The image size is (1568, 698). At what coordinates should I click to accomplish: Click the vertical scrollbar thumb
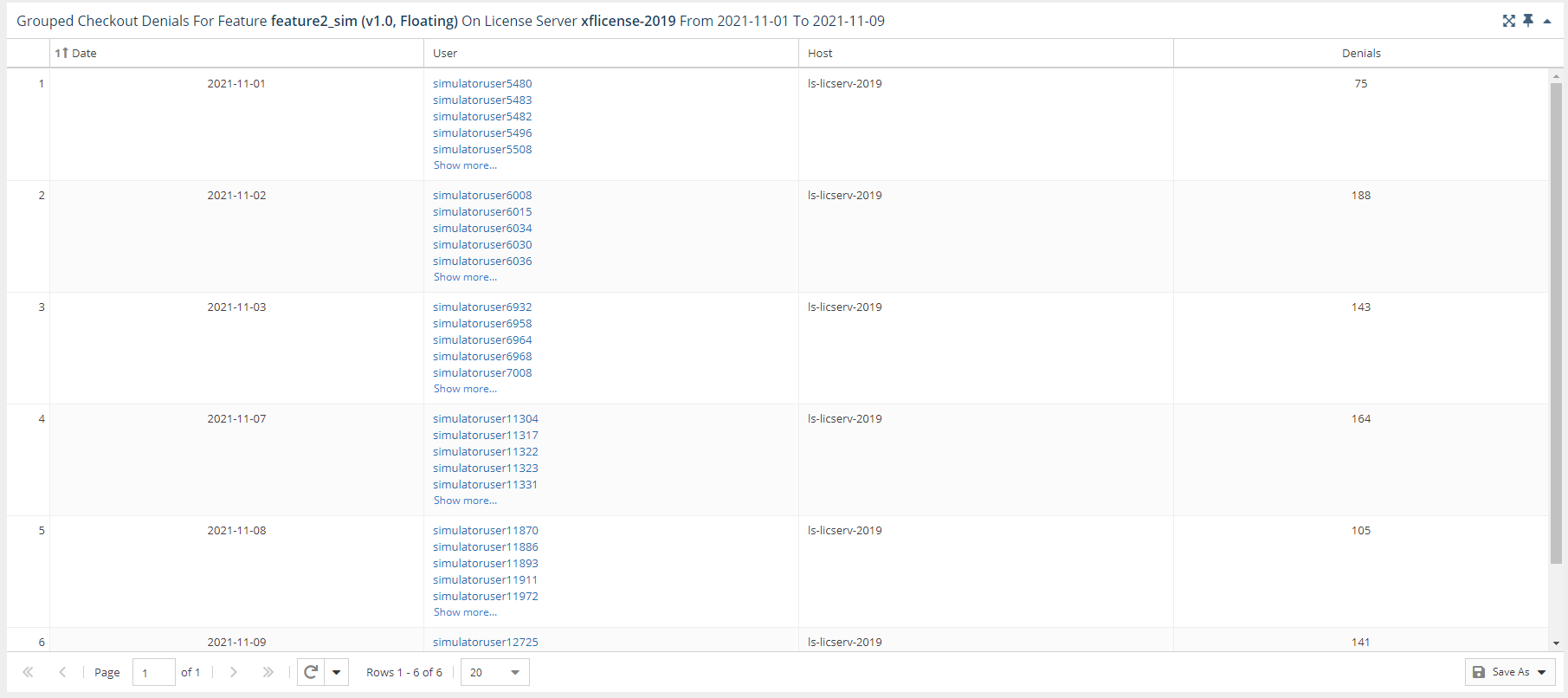[x=1556, y=323]
